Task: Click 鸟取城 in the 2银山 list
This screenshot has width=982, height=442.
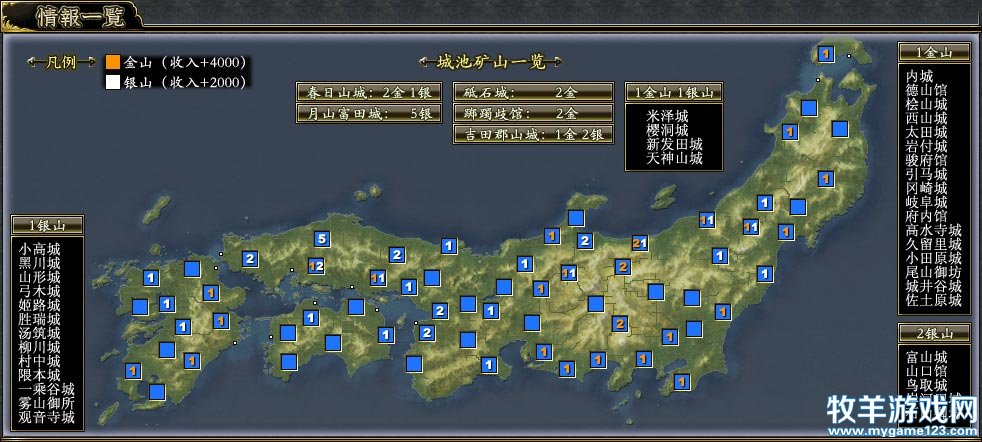Action: click(927, 385)
